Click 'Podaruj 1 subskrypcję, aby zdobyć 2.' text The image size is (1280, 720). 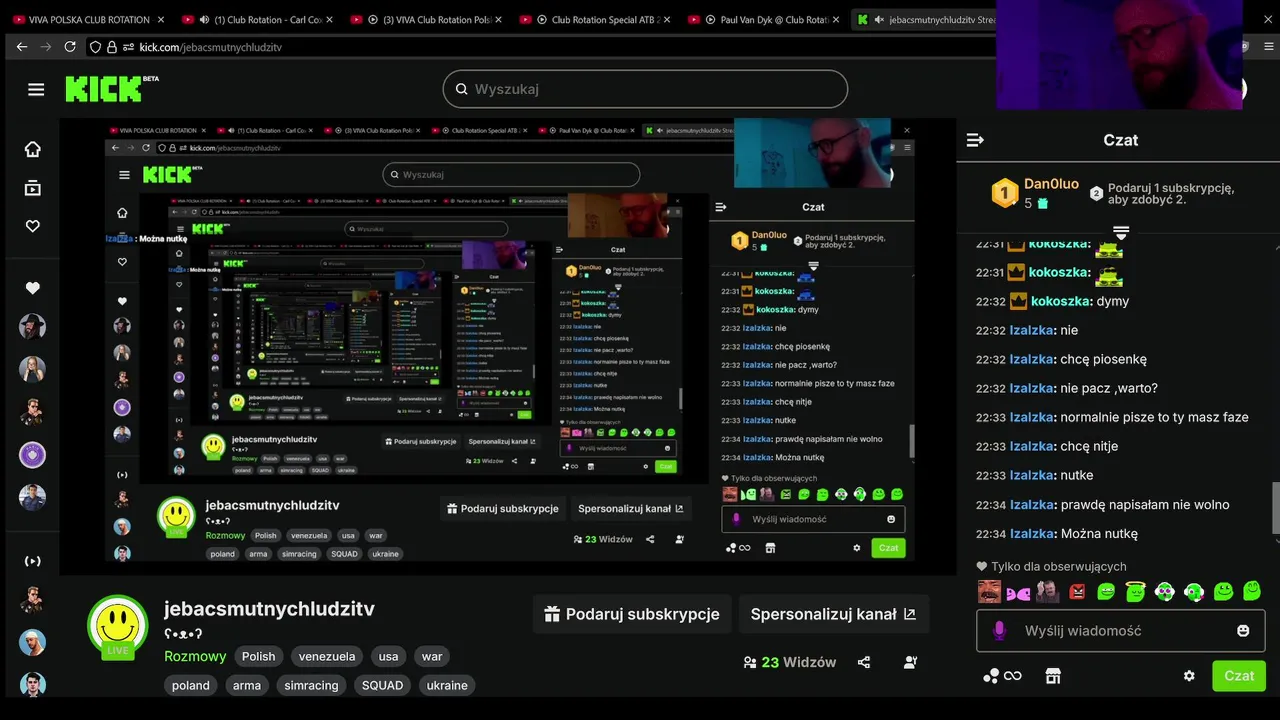tap(1171, 193)
